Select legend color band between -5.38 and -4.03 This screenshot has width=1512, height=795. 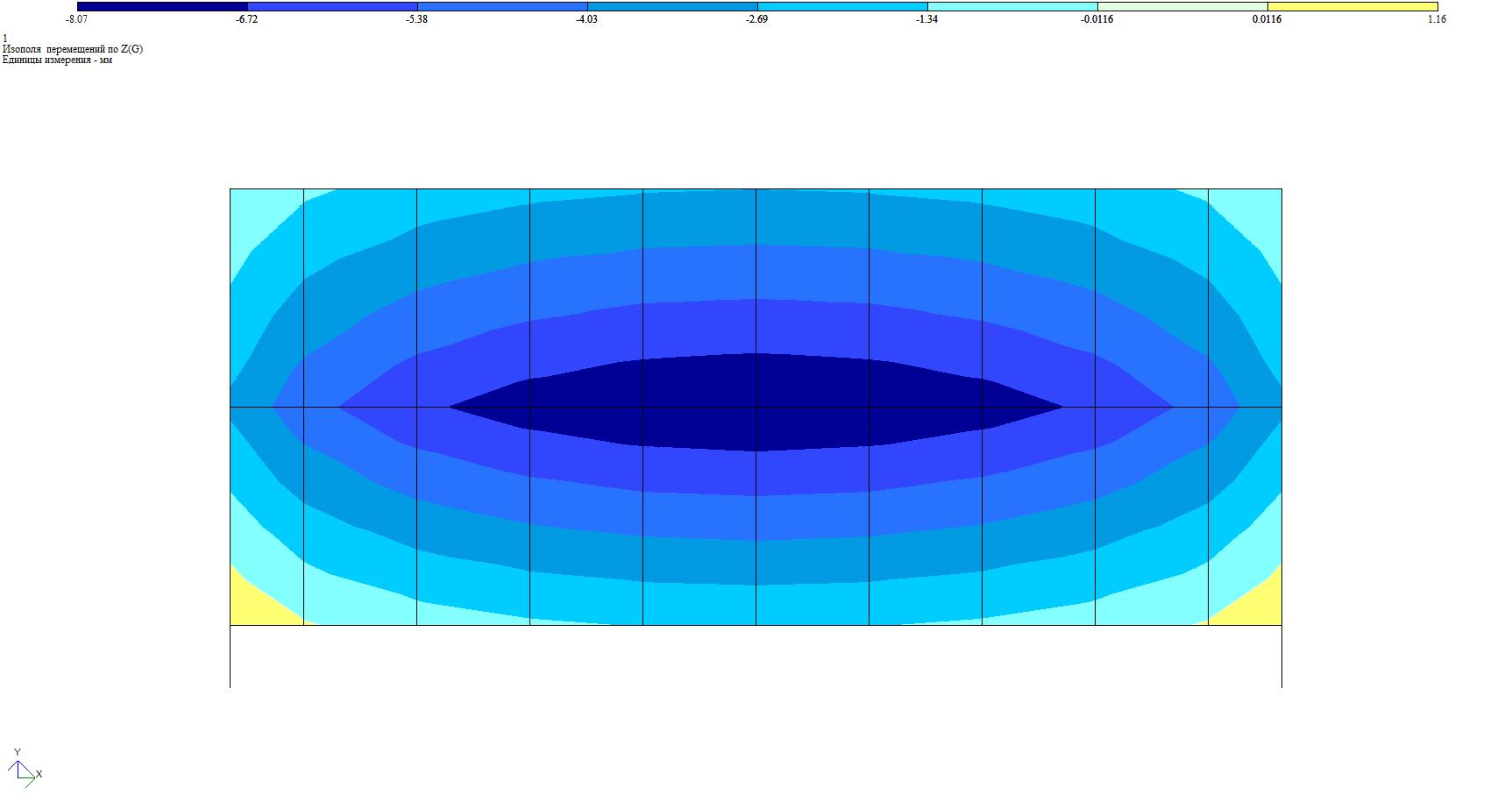click(502, 7)
